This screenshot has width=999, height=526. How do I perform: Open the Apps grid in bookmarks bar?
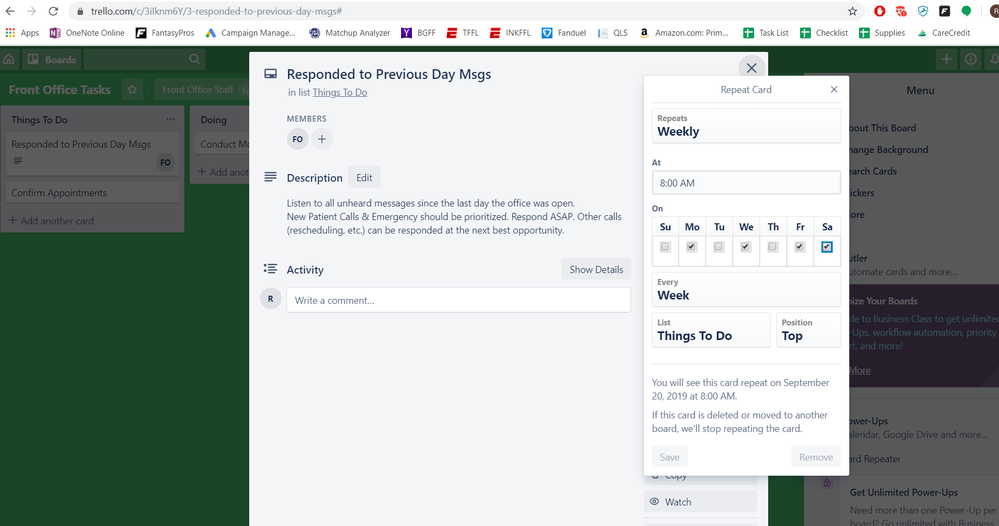(x=22, y=32)
